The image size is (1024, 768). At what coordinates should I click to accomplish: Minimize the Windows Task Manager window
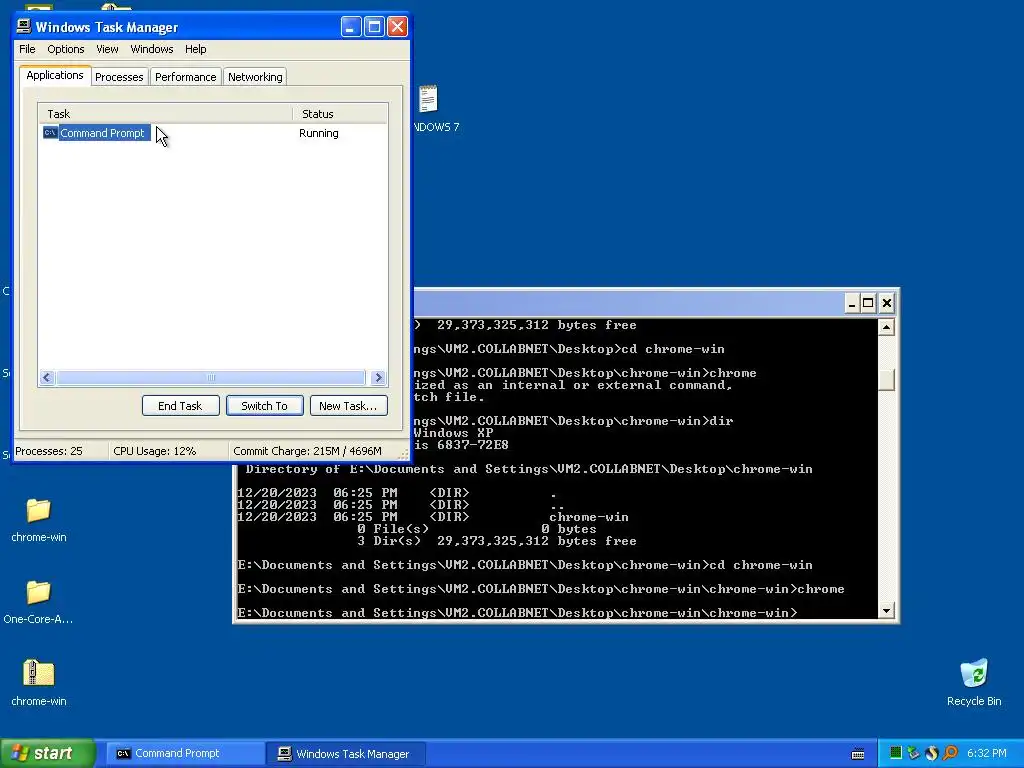351,27
